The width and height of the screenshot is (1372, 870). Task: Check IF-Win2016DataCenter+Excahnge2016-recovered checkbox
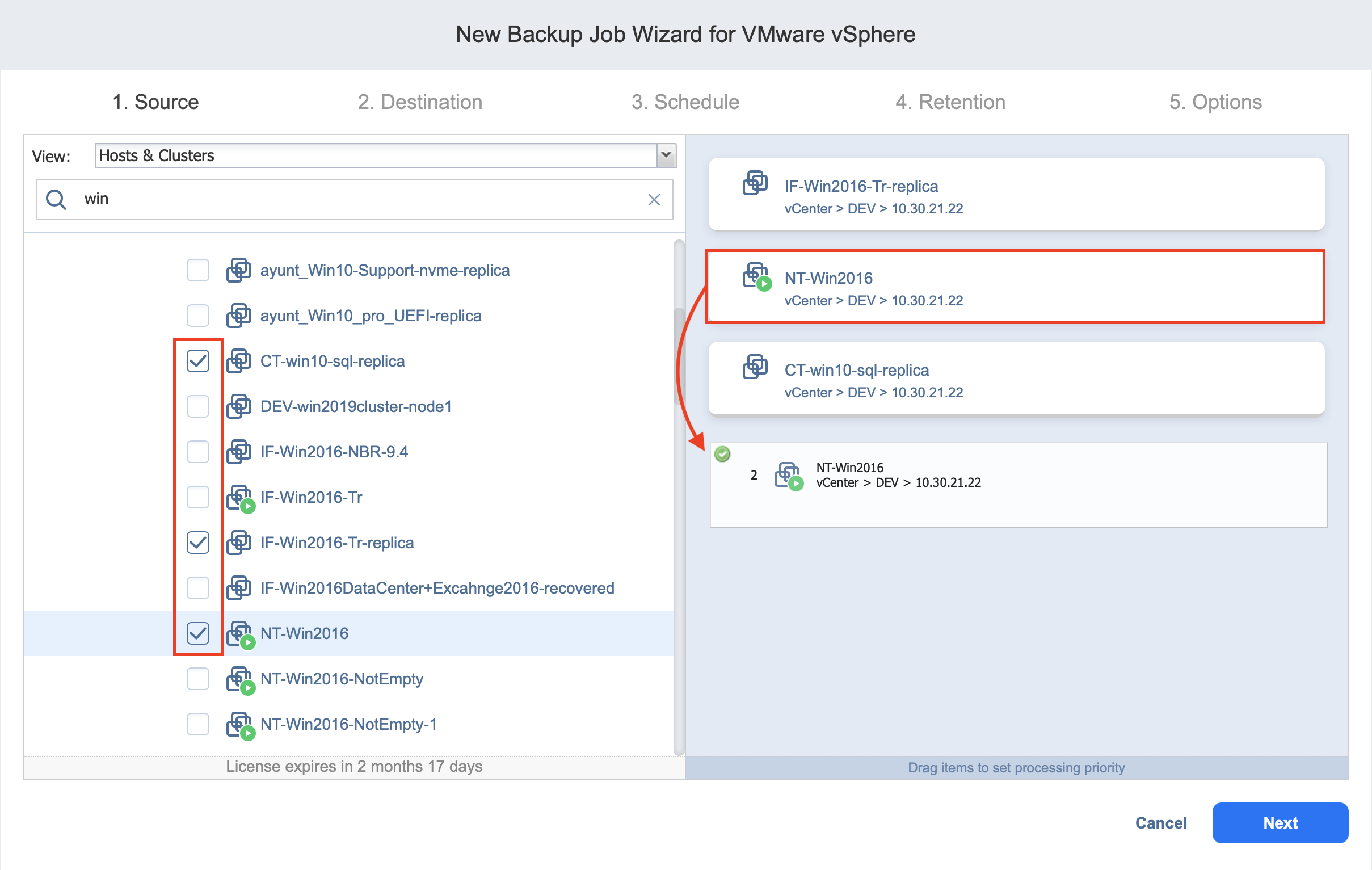pos(197,588)
